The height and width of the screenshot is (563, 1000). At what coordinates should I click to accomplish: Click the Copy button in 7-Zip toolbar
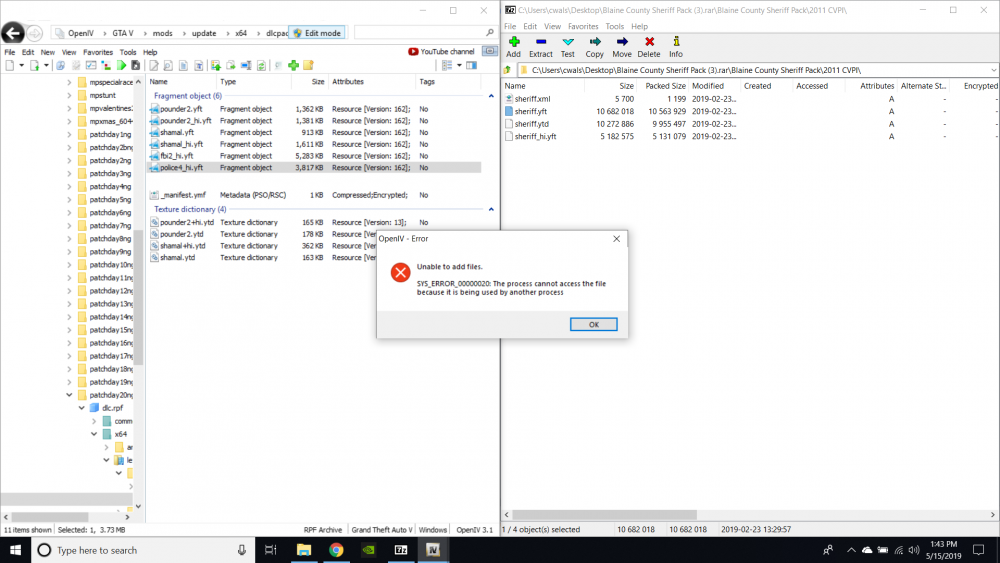[x=594, y=47]
